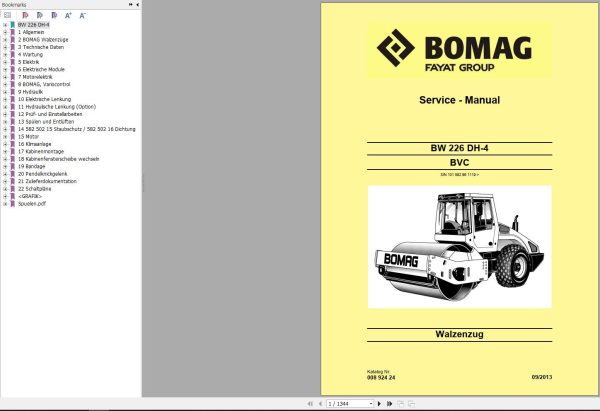This screenshot has height=411, width=600.
Task: Click the blue bookmark toolbar icon
Action: [x=54, y=15]
